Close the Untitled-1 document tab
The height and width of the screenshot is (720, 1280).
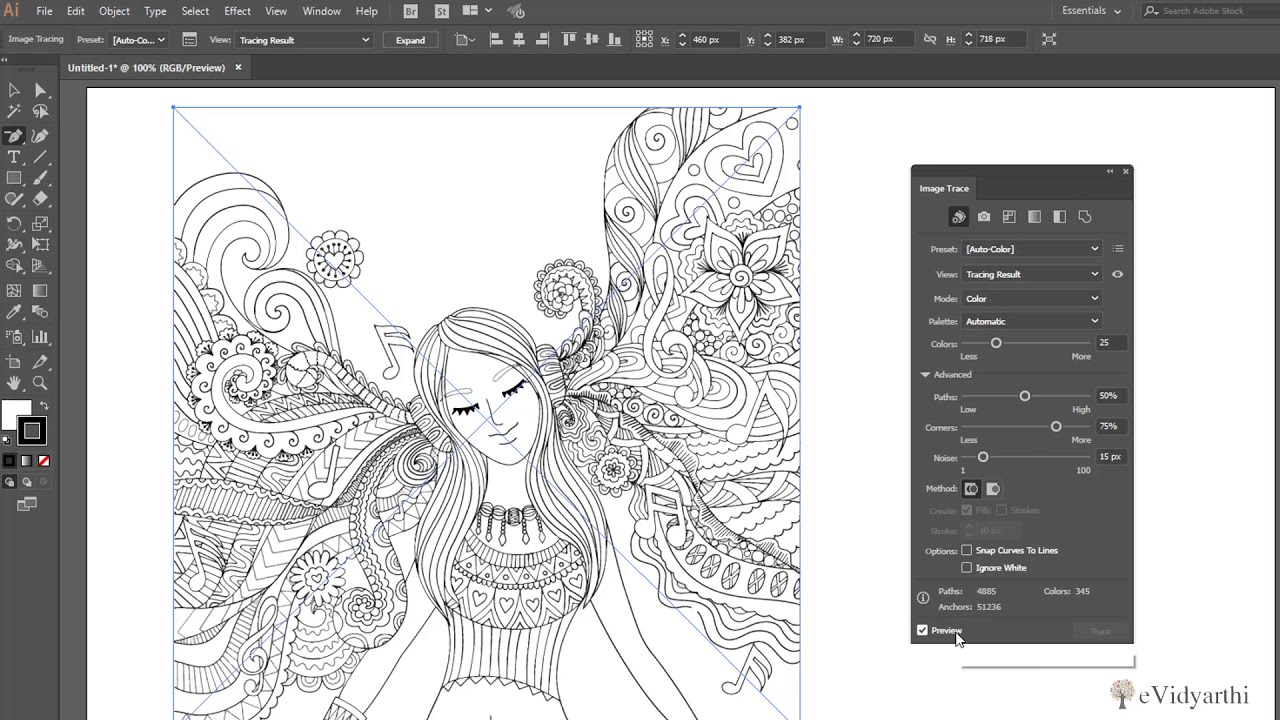(238, 68)
